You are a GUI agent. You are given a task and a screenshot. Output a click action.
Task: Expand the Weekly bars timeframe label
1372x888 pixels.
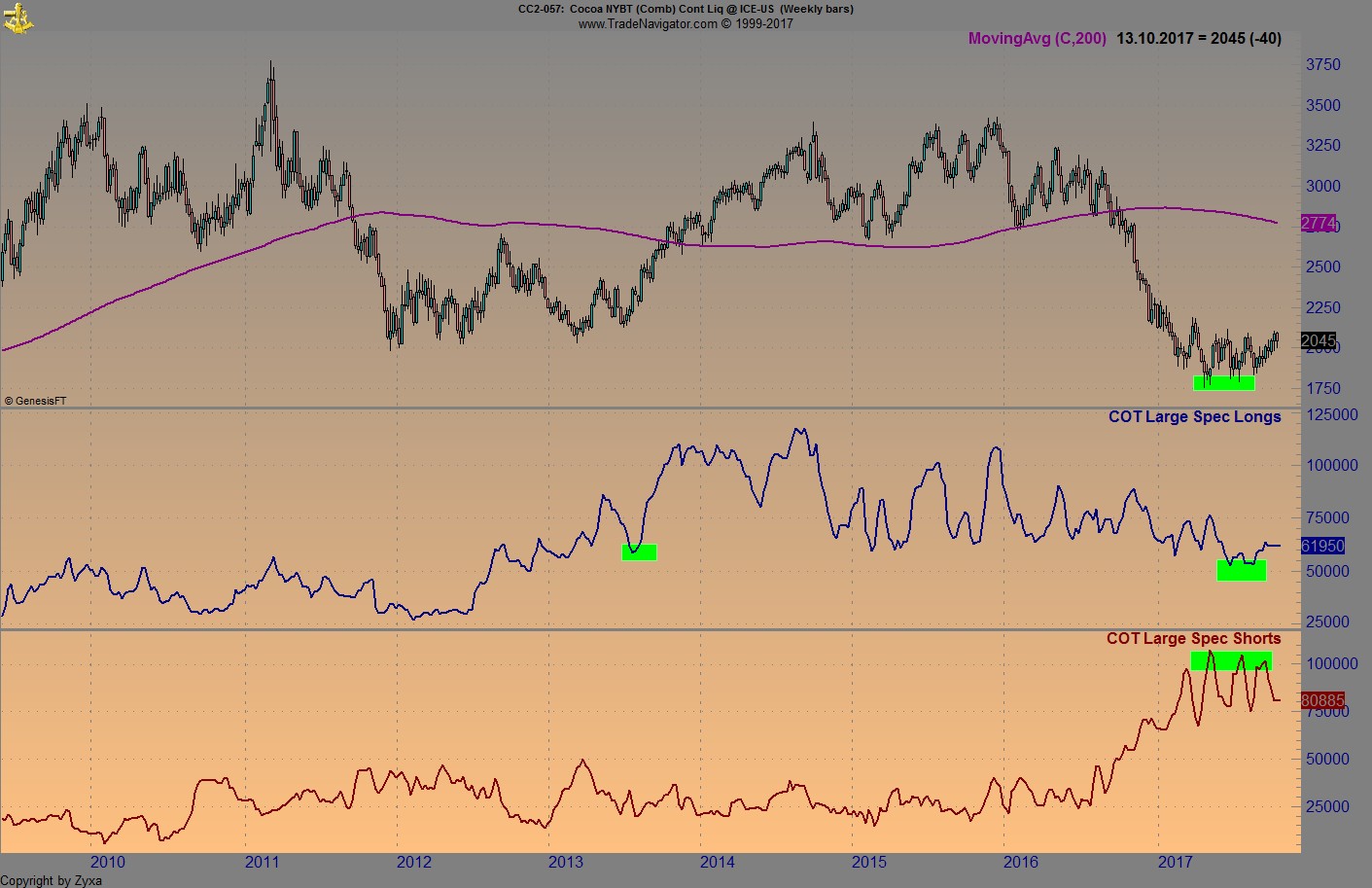point(819,8)
